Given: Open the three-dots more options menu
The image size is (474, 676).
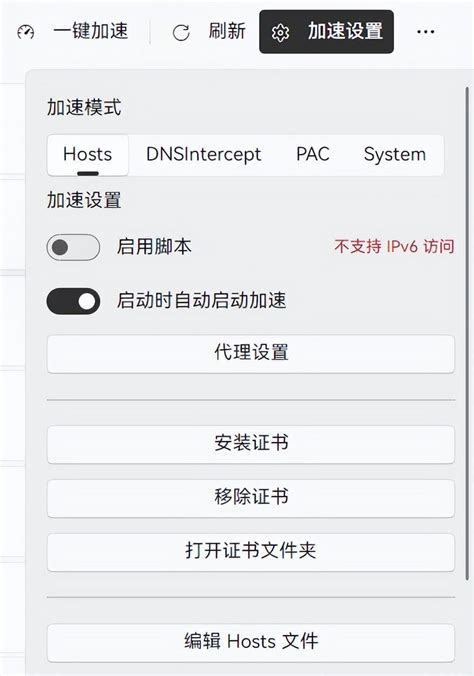Looking at the screenshot, I should (426, 32).
